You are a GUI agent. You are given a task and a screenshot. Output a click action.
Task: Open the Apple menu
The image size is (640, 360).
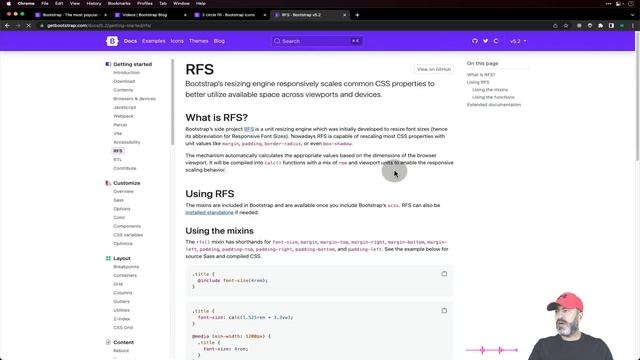tap(9, 3)
